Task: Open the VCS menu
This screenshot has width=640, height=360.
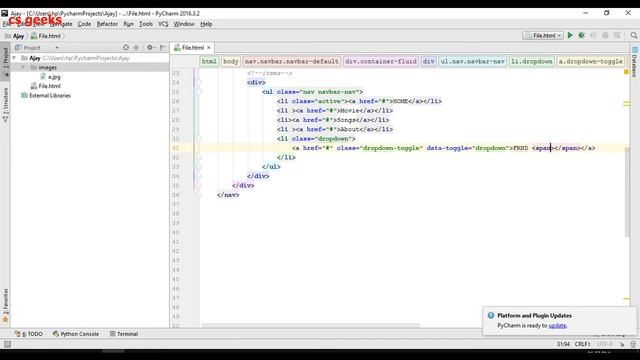Action: point(163,24)
